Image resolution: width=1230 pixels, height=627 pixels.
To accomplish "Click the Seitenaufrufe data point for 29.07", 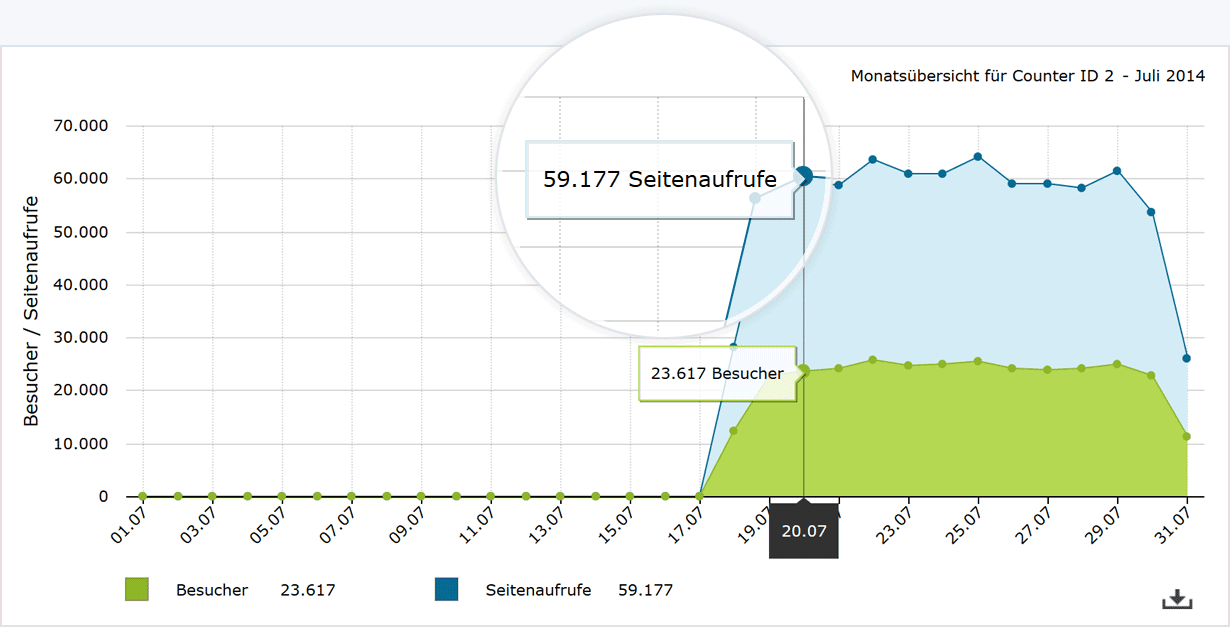I will coord(1117,171).
